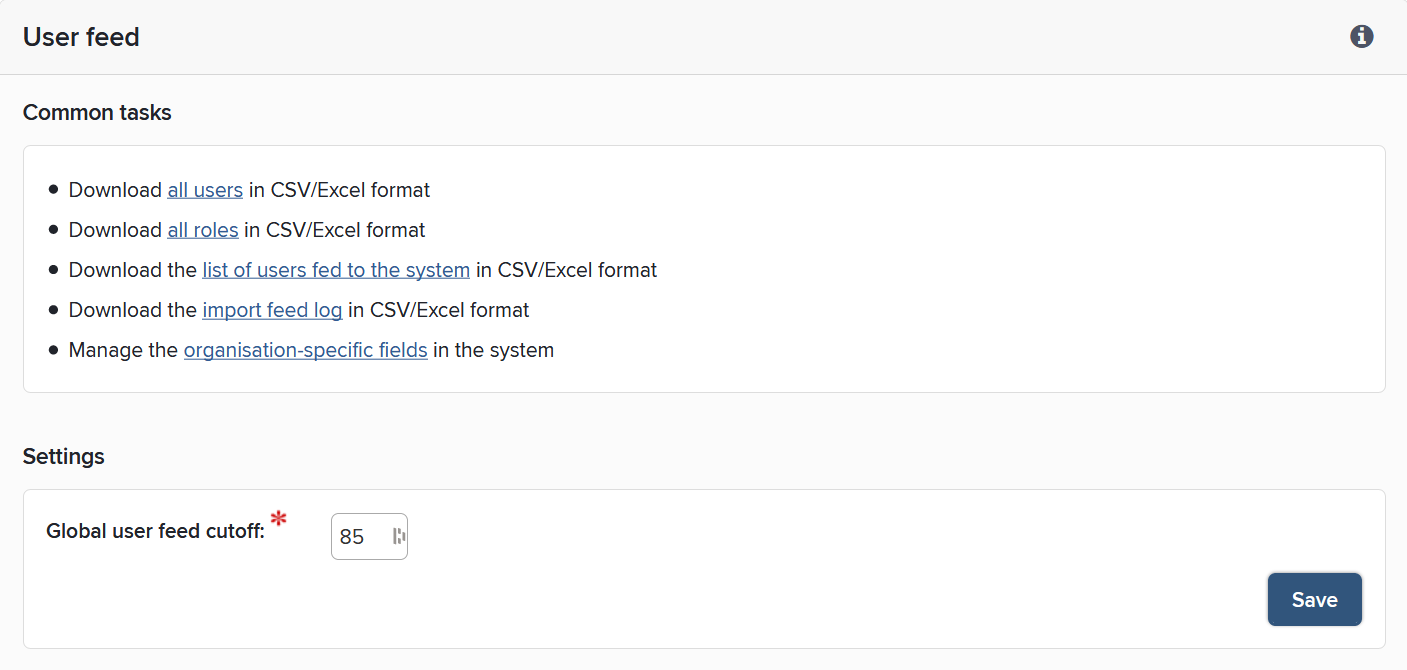Click the Settings section heading
1407x670 pixels.
pyautogui.click(x=64, y=457)
